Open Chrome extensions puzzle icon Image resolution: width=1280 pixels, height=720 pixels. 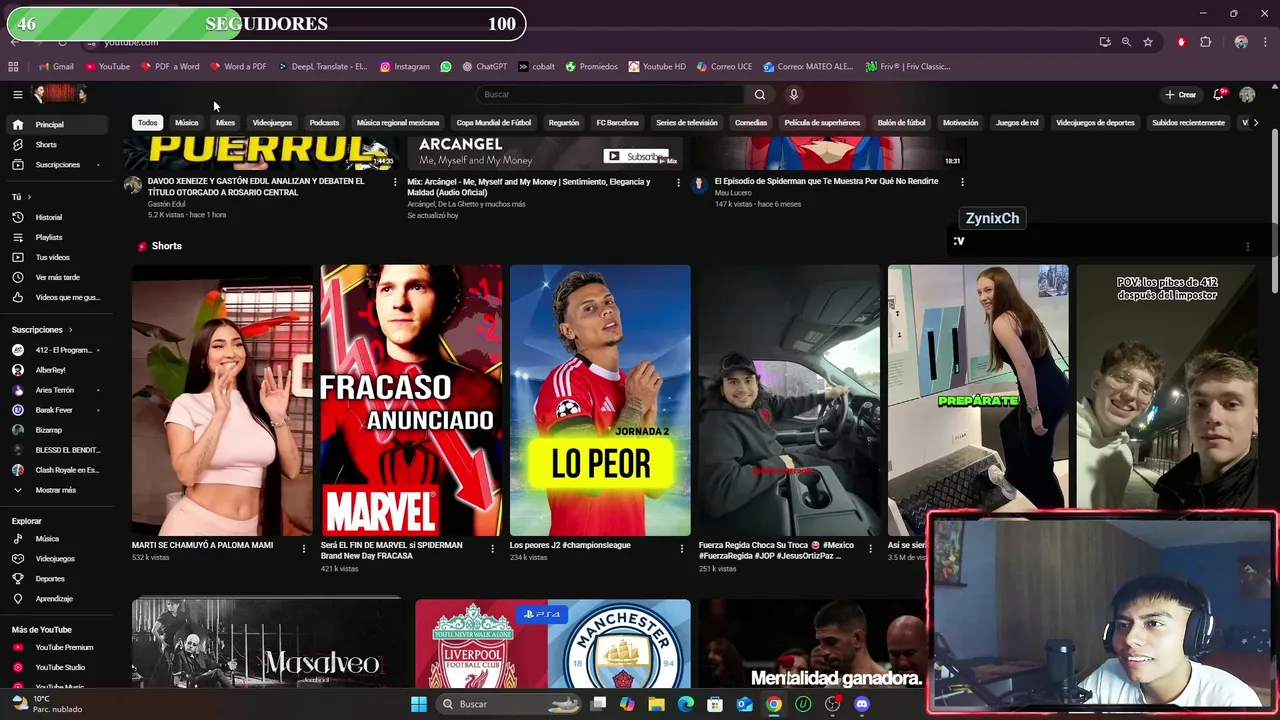(x=1205, y=42)
